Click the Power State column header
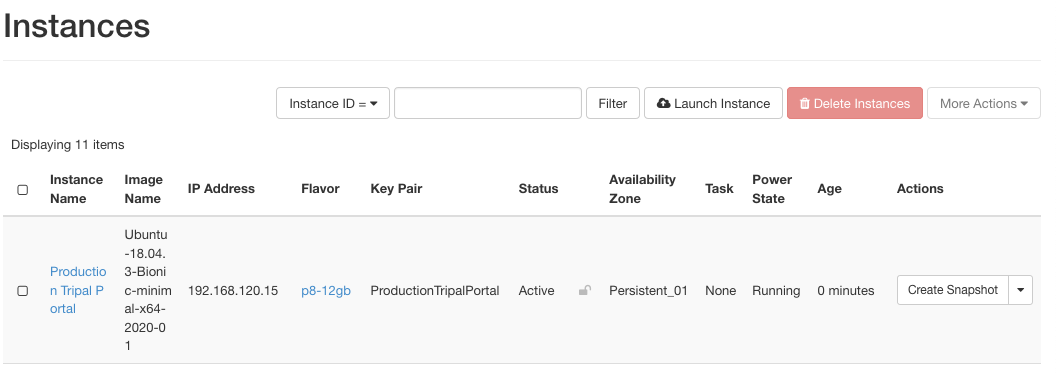Viewport: 1056px width, 373px height. [x=772, y=189]
